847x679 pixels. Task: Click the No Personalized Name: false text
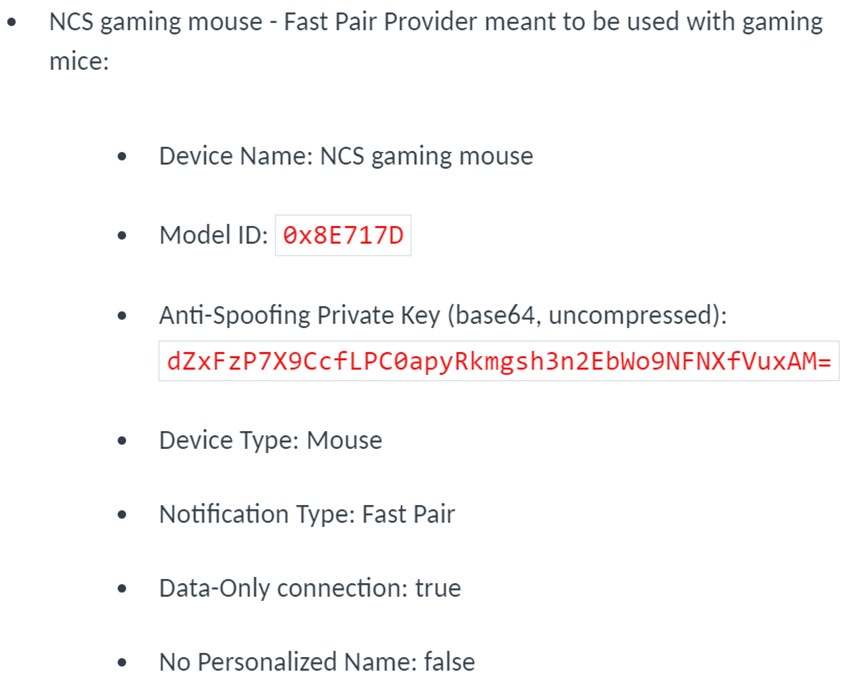317,662
